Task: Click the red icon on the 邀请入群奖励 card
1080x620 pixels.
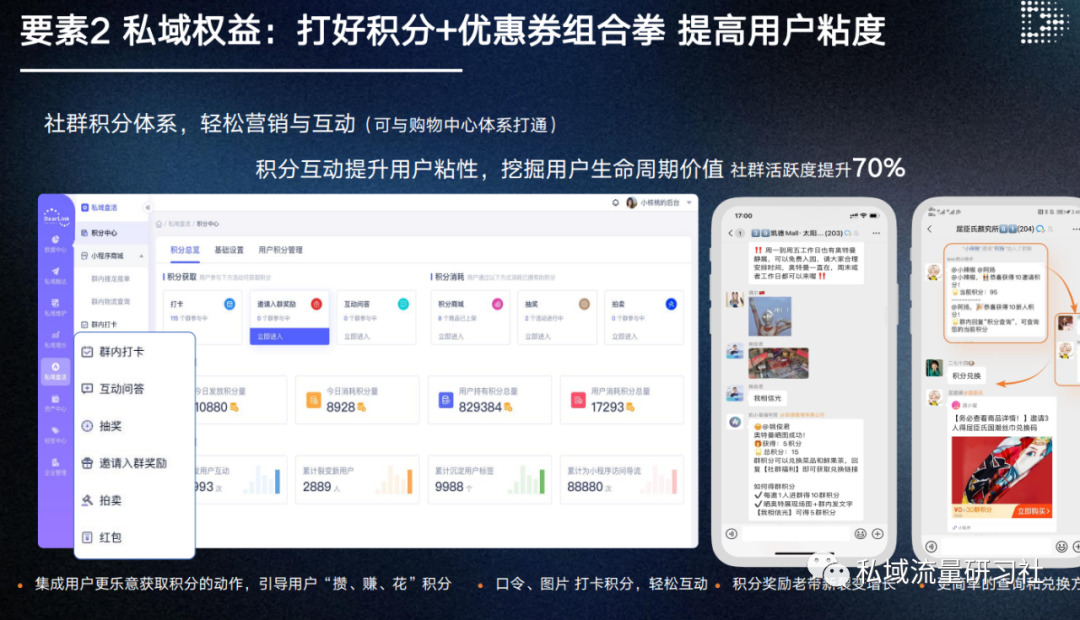Action: coord(316,304)
